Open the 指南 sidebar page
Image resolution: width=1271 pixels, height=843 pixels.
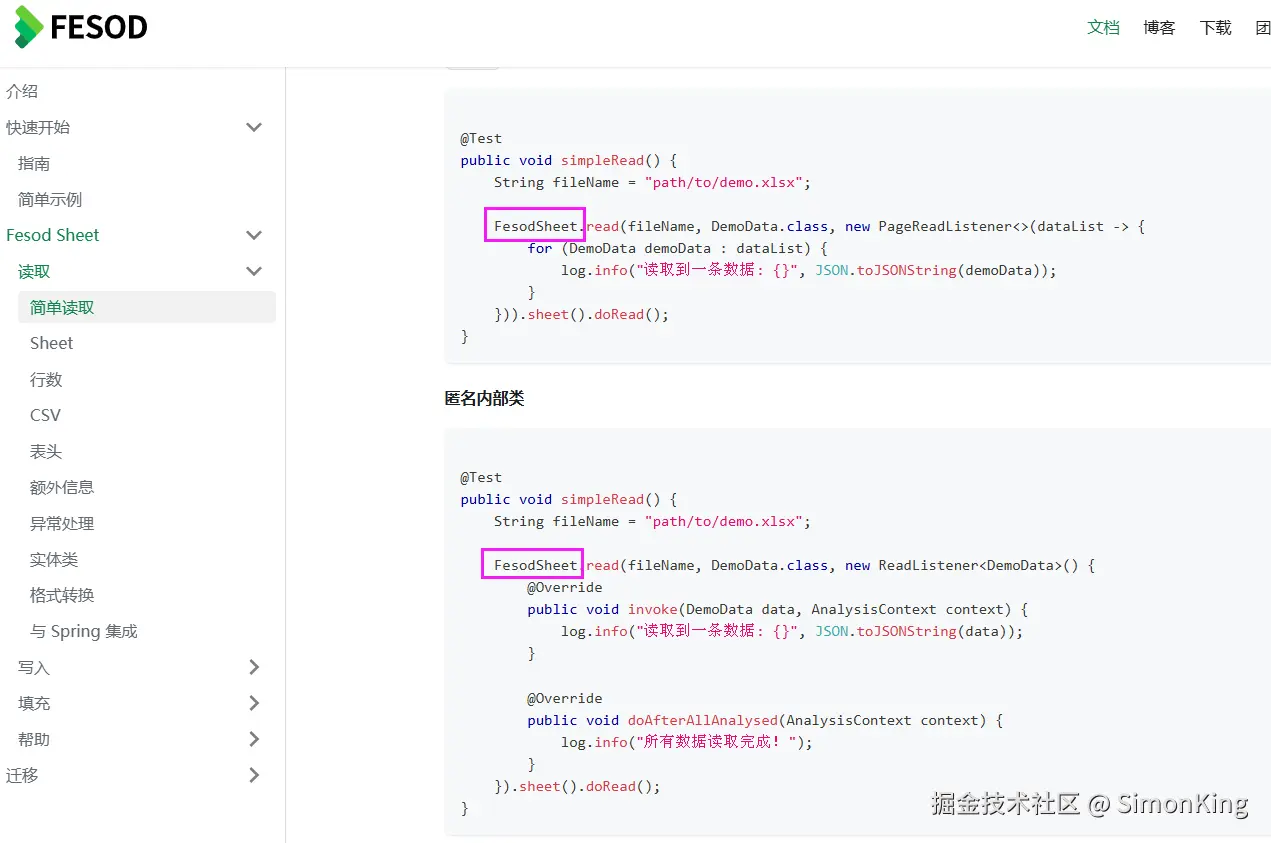(34, 163)
